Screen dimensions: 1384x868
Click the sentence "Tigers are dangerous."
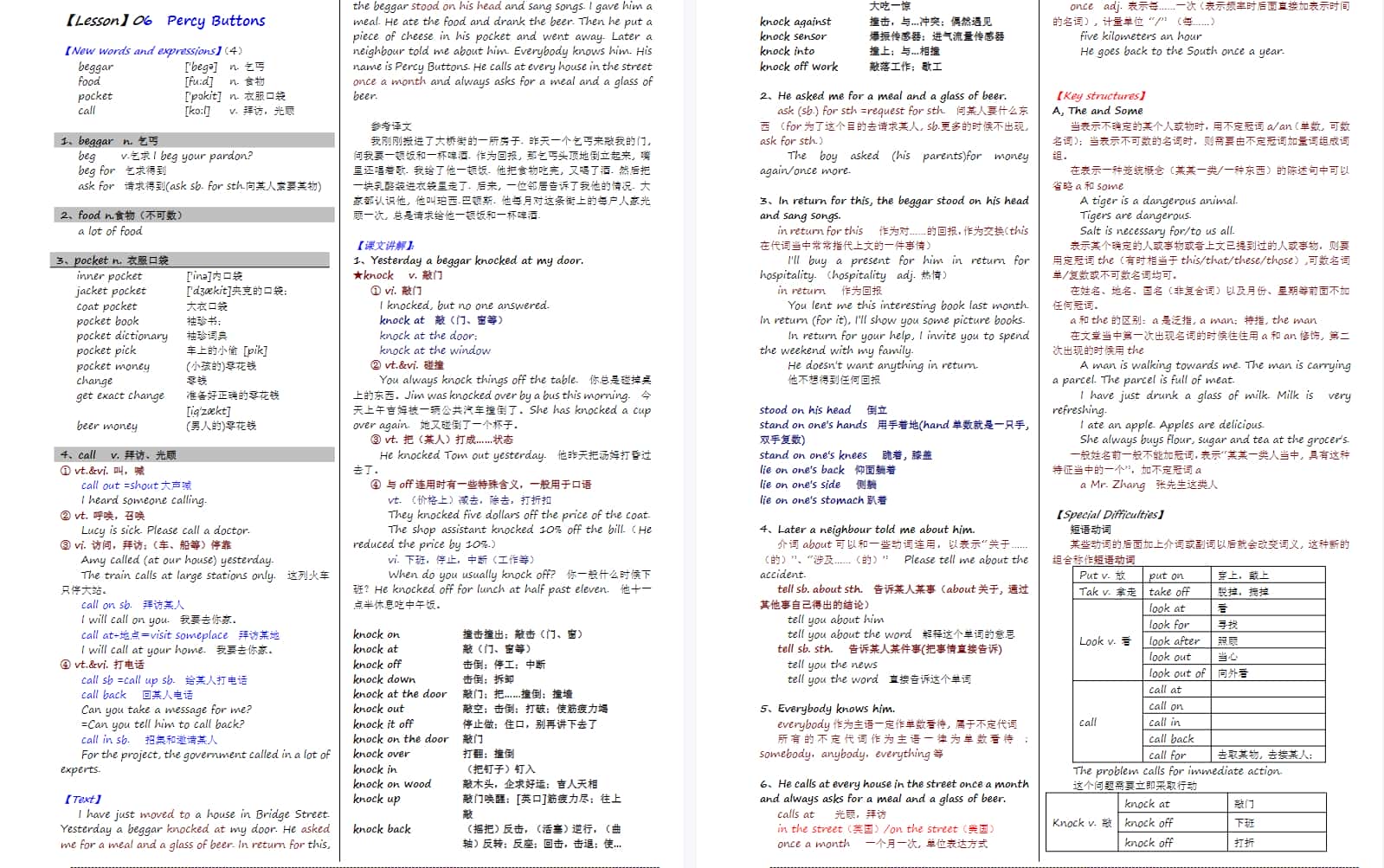[x=1136, y=215]
